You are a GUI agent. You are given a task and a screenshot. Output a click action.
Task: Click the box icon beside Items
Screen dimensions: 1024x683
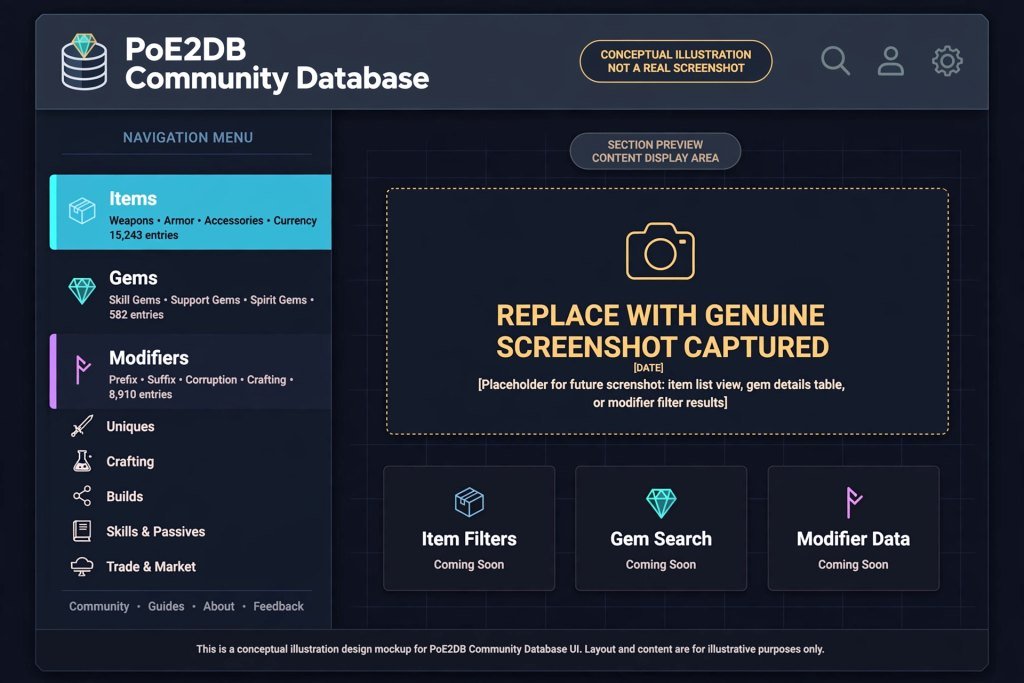[82, 211]
